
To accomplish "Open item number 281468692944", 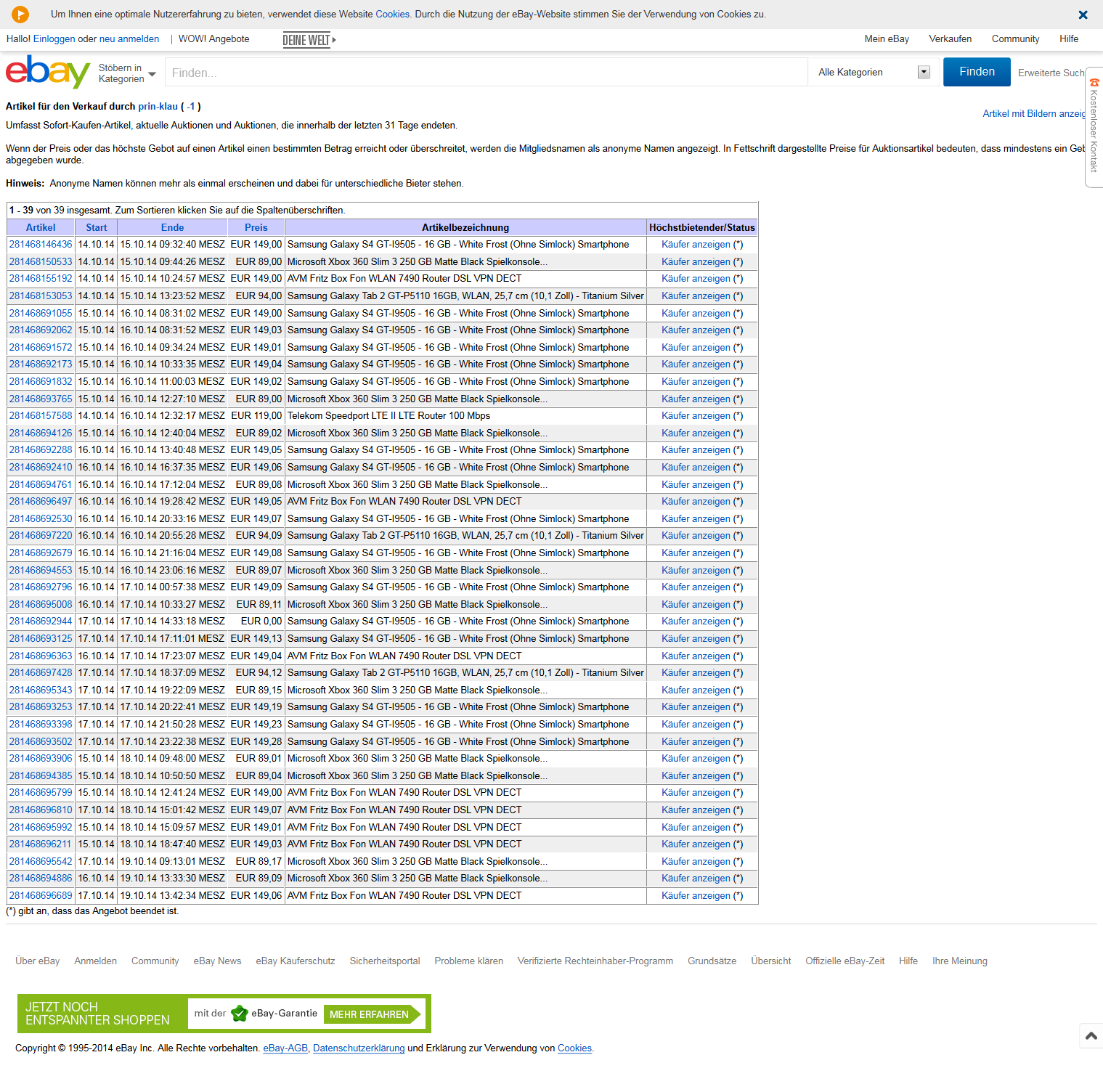I will click(41, 622).
